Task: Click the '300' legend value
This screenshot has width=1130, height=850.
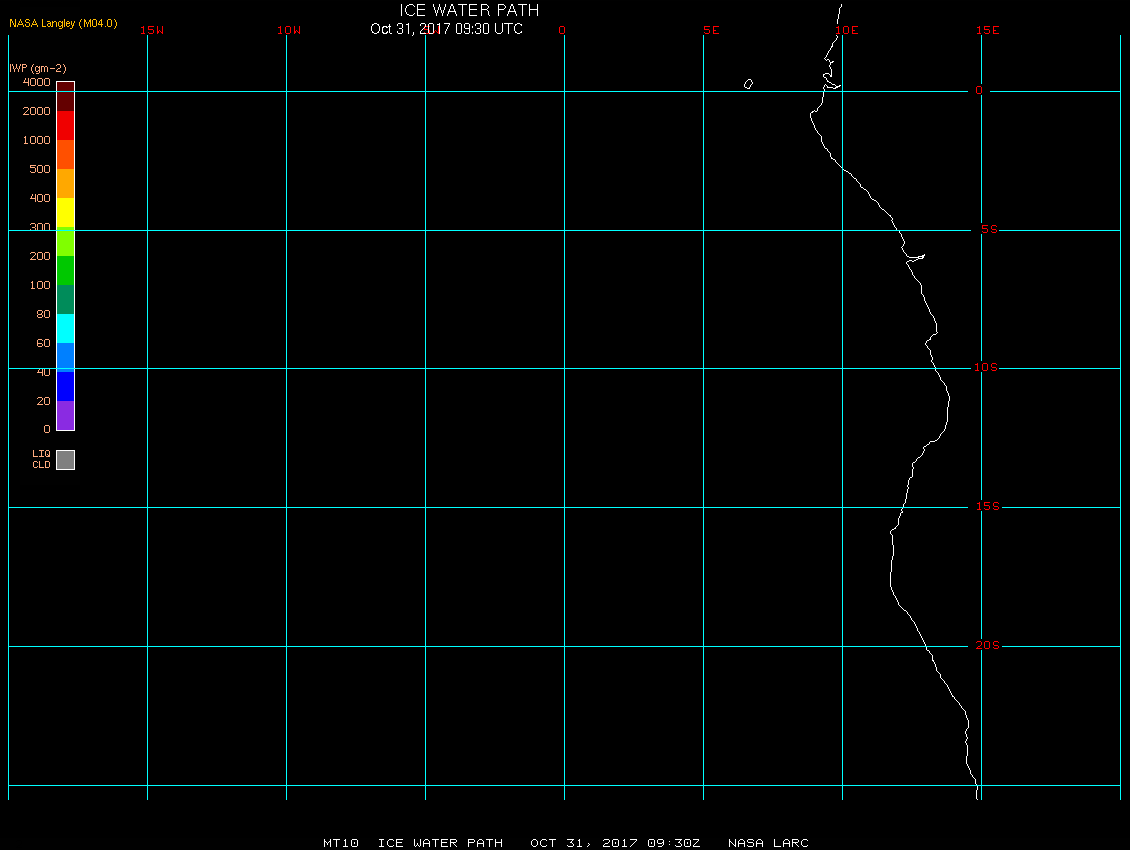Action: (40, 227)
